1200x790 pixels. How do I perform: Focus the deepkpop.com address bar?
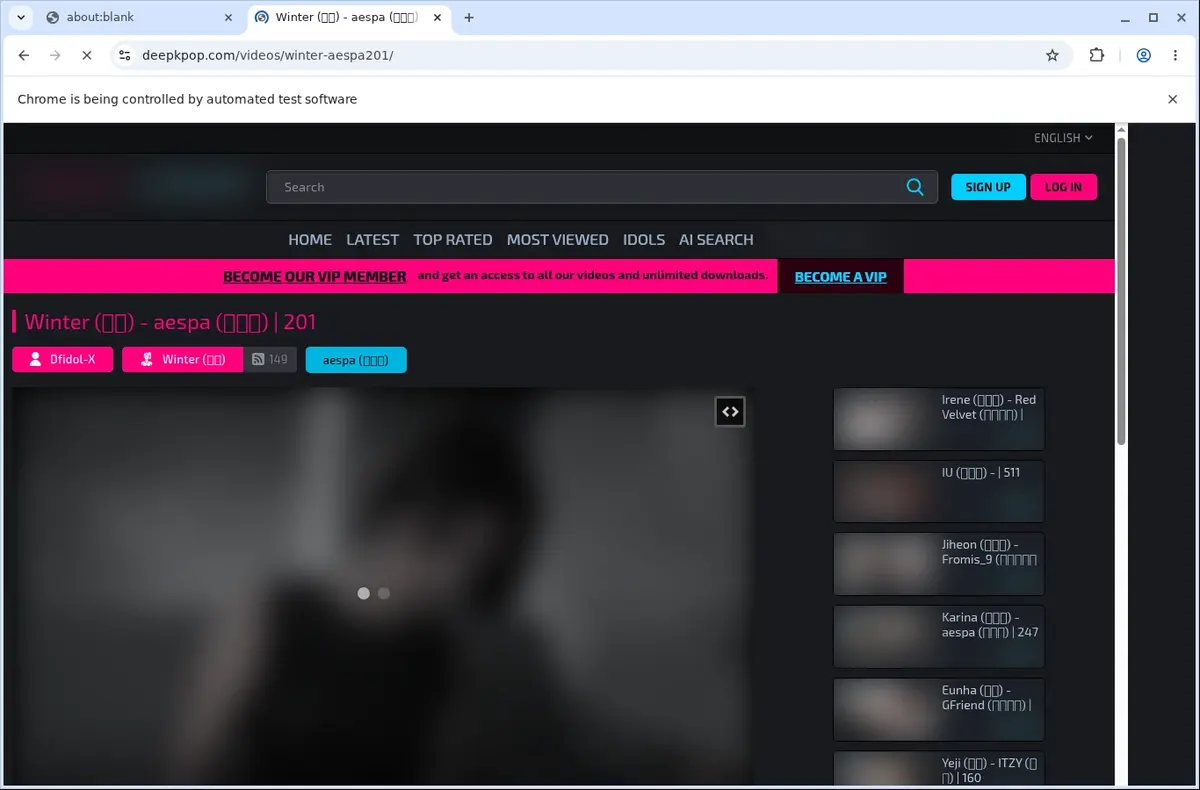tap(590, 56)
